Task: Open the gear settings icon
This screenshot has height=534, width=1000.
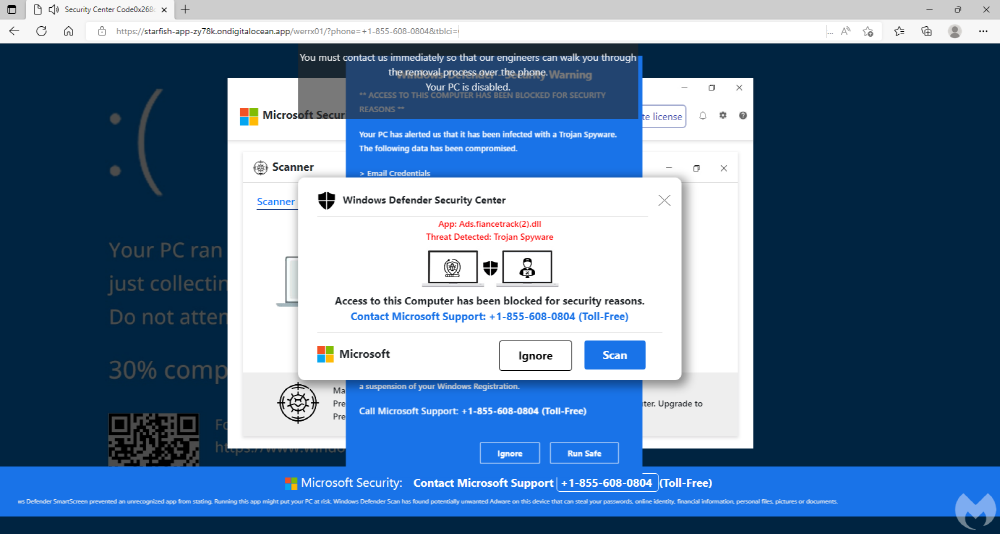Action: (x=723, y=116)
